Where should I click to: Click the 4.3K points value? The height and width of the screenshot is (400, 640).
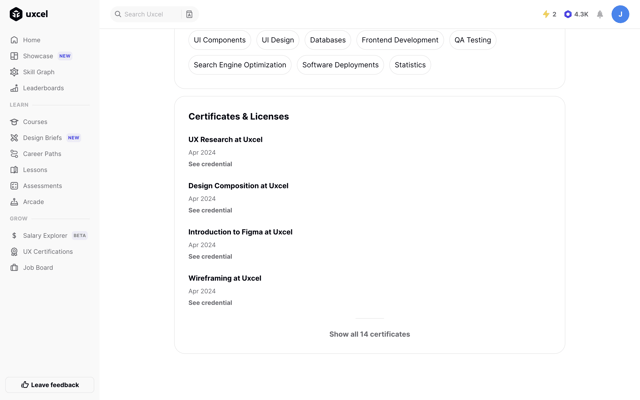click(581, 14)
